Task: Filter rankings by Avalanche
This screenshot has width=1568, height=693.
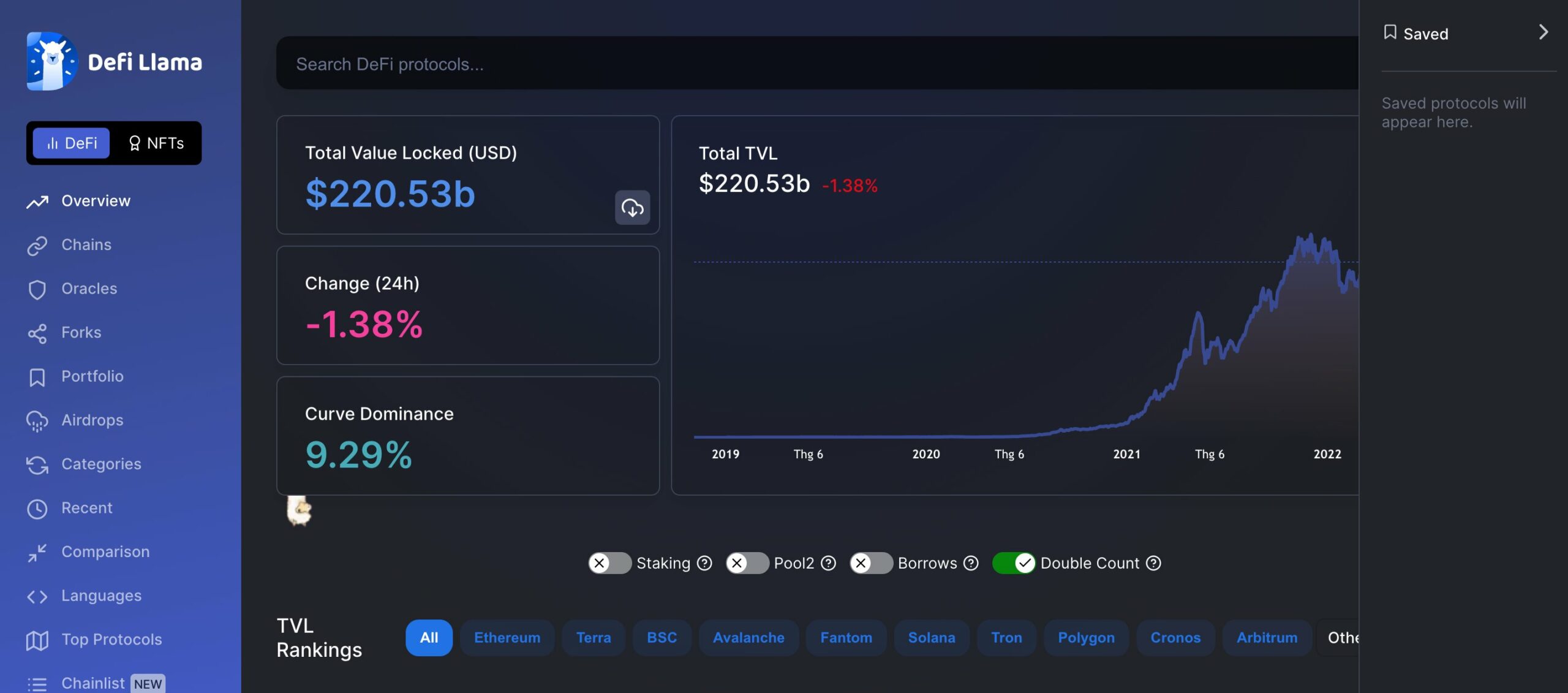Action: click(748, 637)
